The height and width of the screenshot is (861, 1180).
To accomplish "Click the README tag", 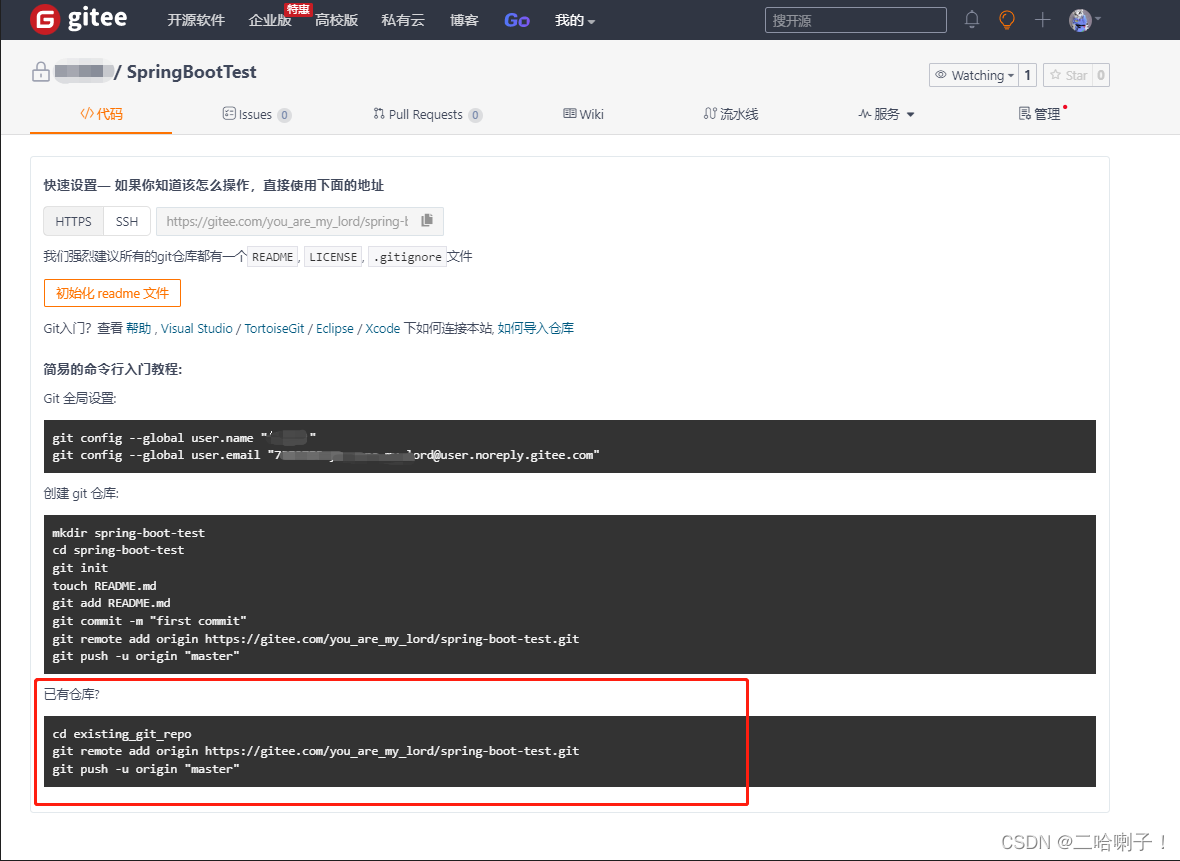I will (272, 257).
